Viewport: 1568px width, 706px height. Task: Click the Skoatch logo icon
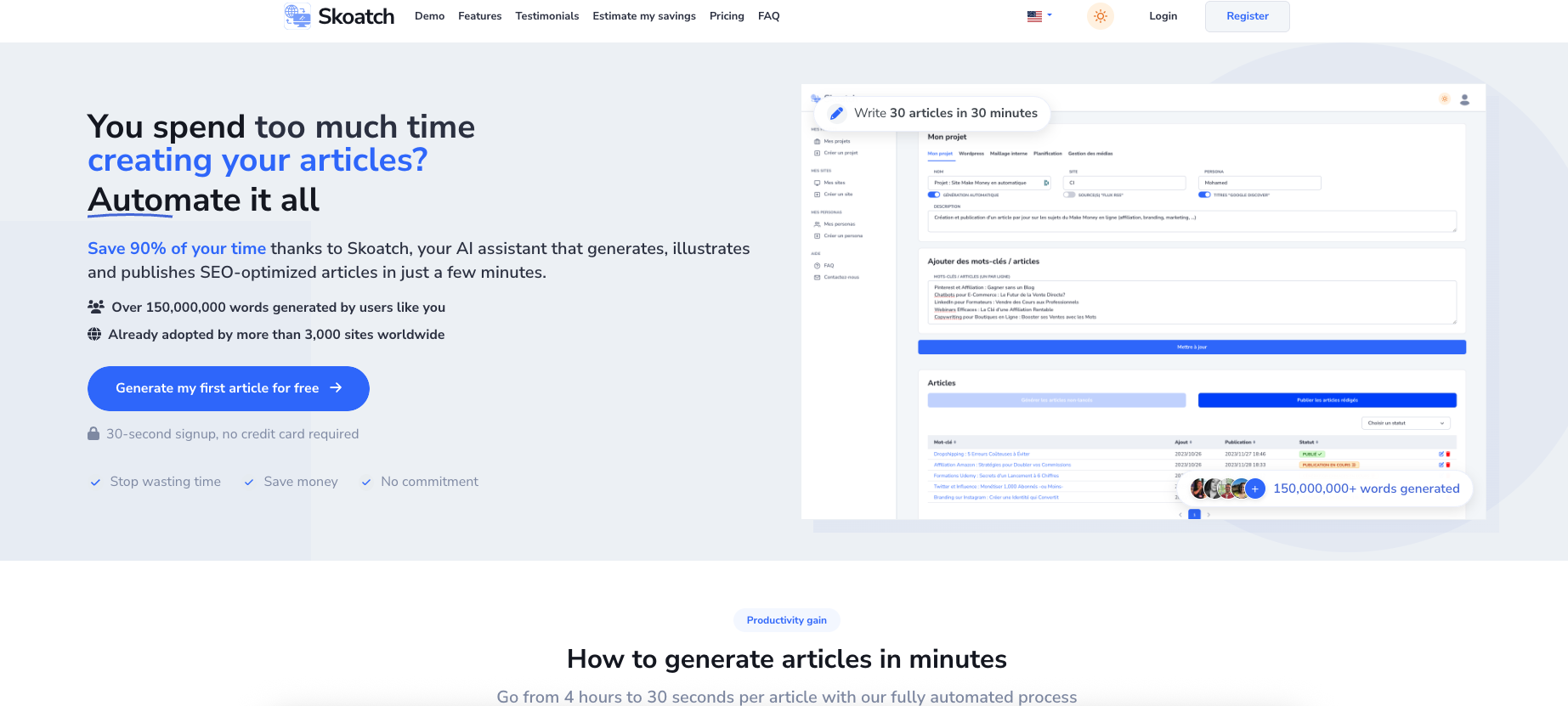pyautogui.click(x=297, y=16)
